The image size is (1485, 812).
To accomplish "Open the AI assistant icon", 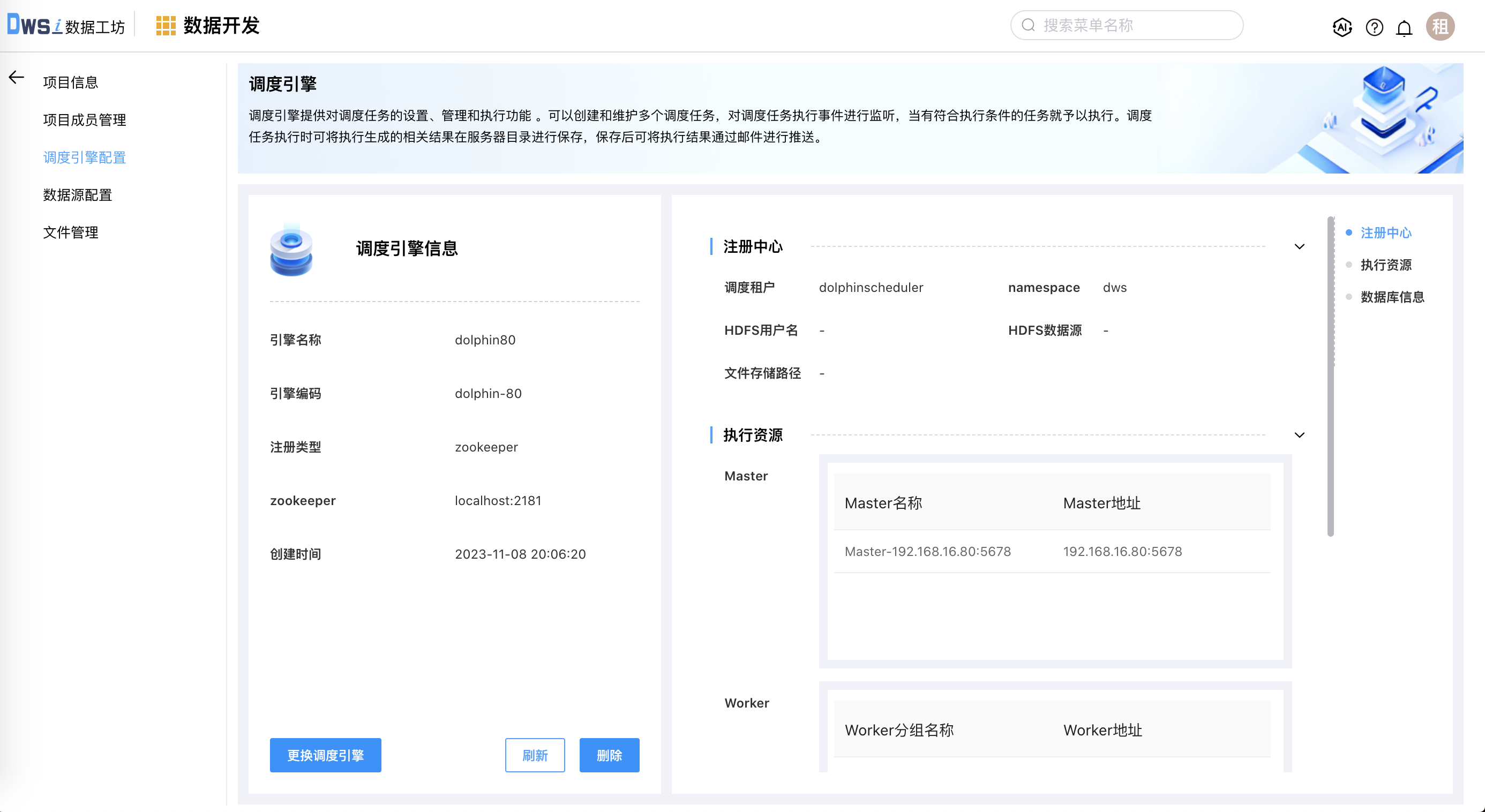I will 1341,27.
